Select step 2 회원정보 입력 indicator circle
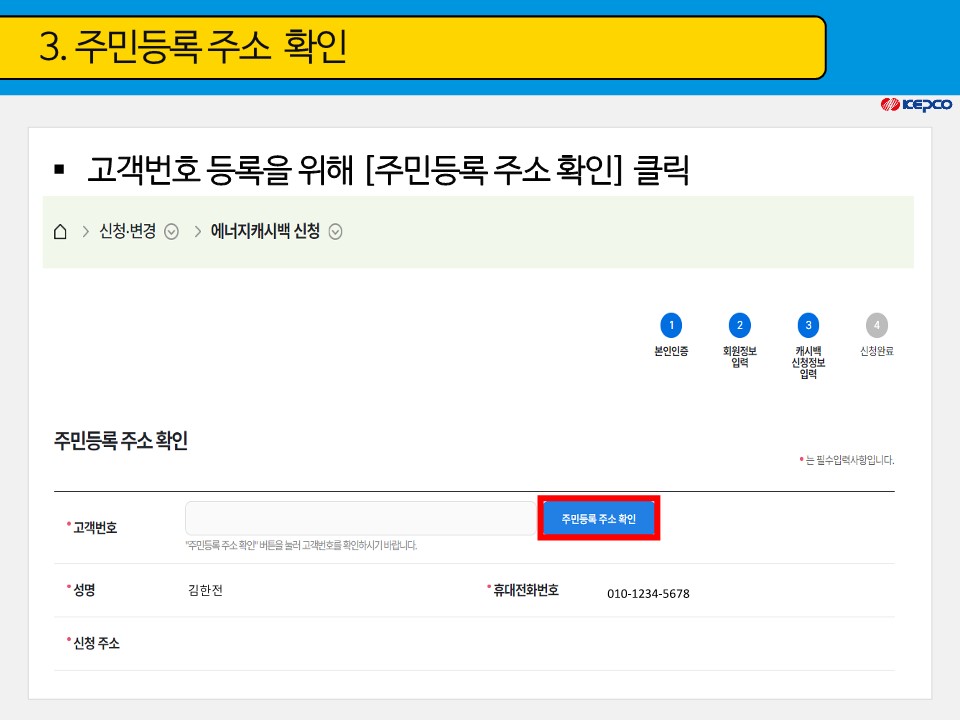This screenshot has height=720, width=960. 739,324
